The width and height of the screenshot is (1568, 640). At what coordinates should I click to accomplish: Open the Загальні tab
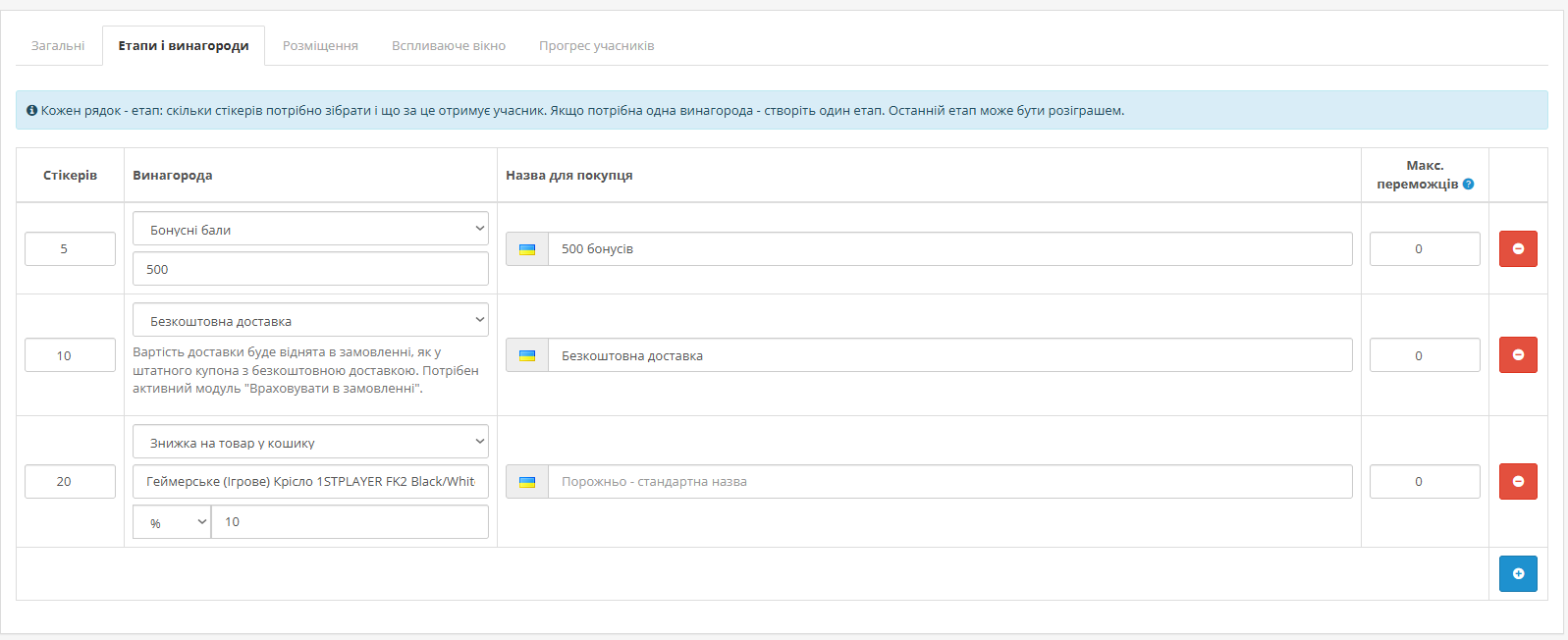(58, 46)
